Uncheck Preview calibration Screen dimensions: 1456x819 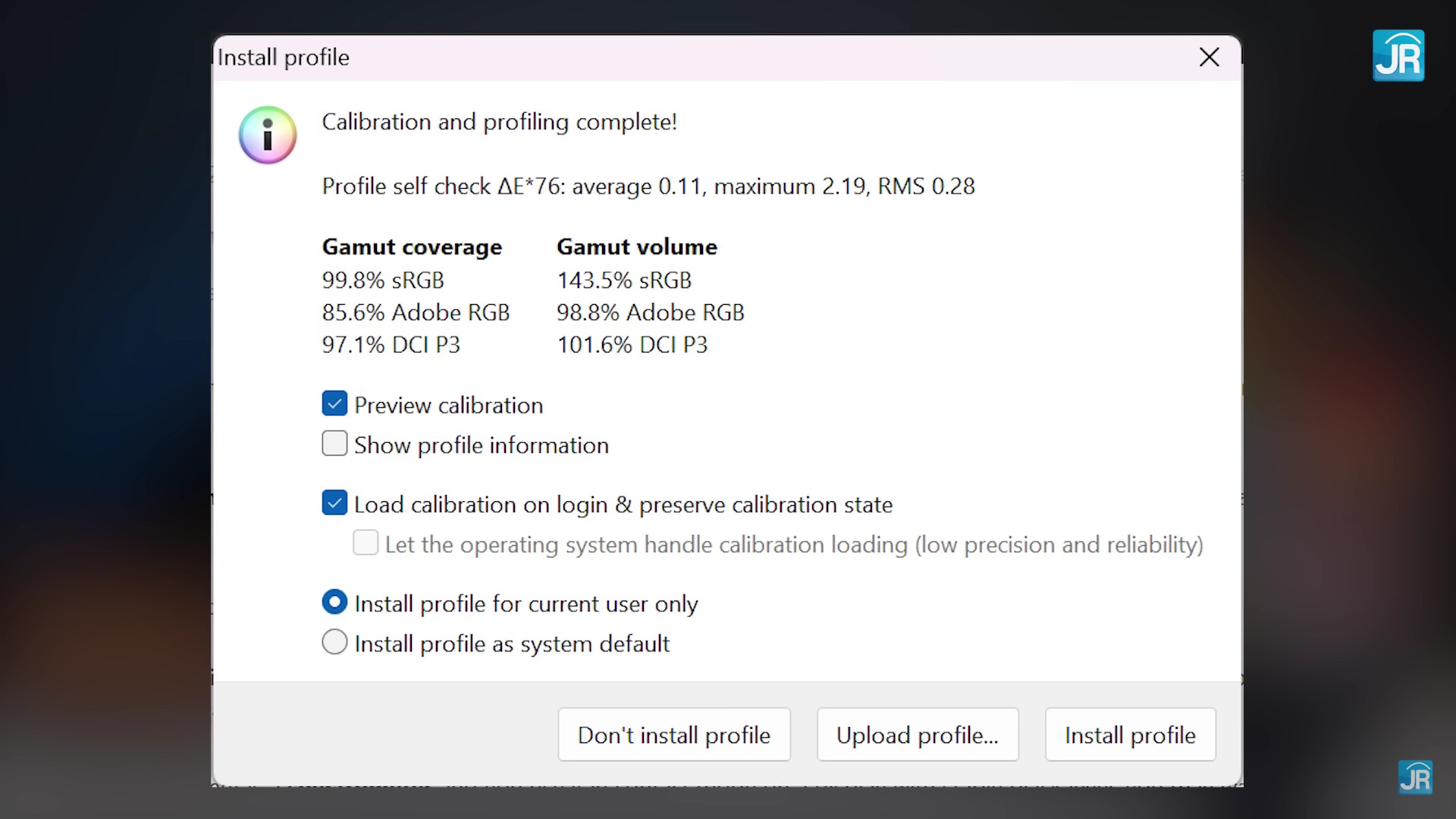[334, 404]
